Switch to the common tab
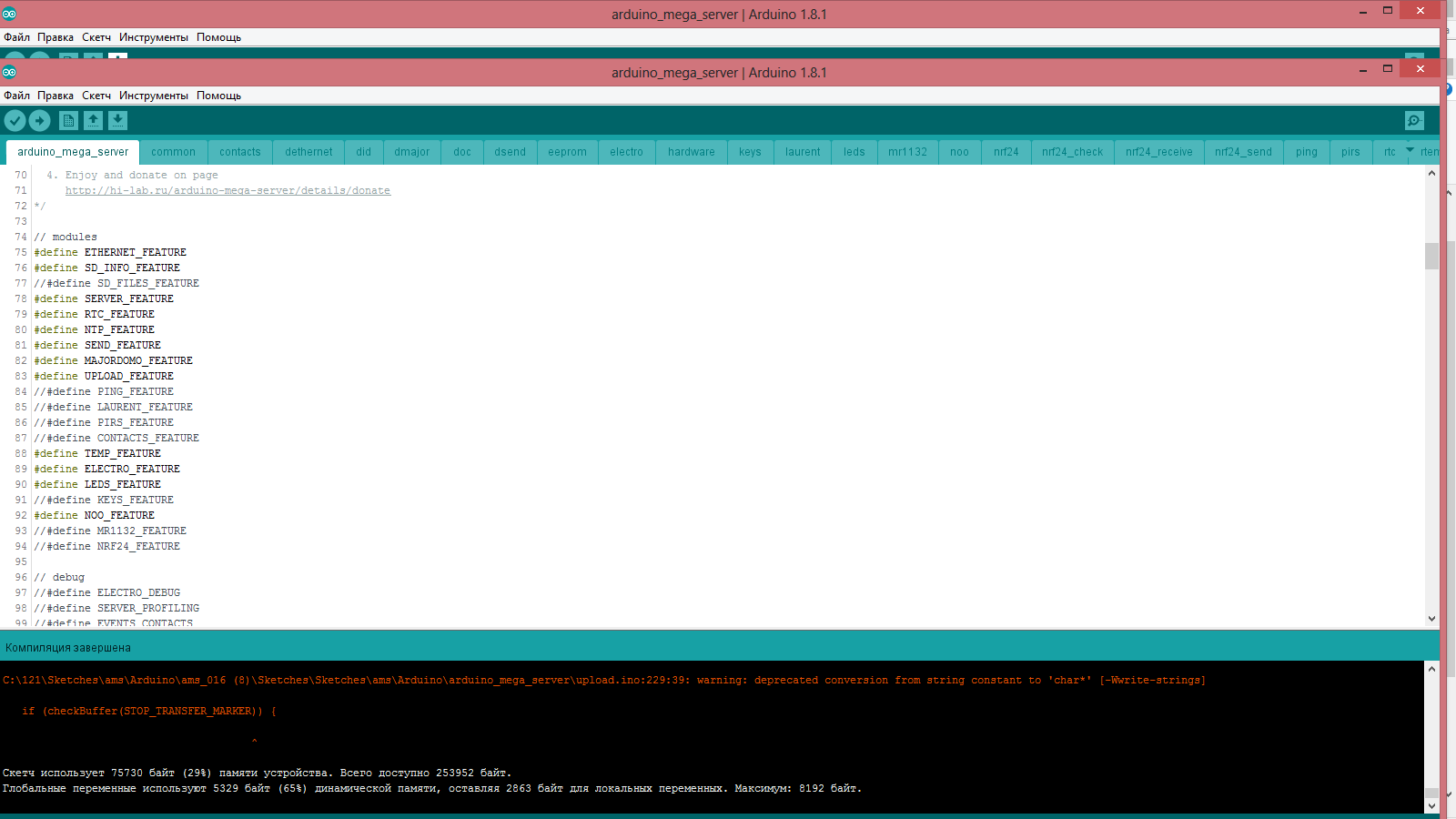Image resolution: width=1456 pixels, height=819 pixels. 173,152
